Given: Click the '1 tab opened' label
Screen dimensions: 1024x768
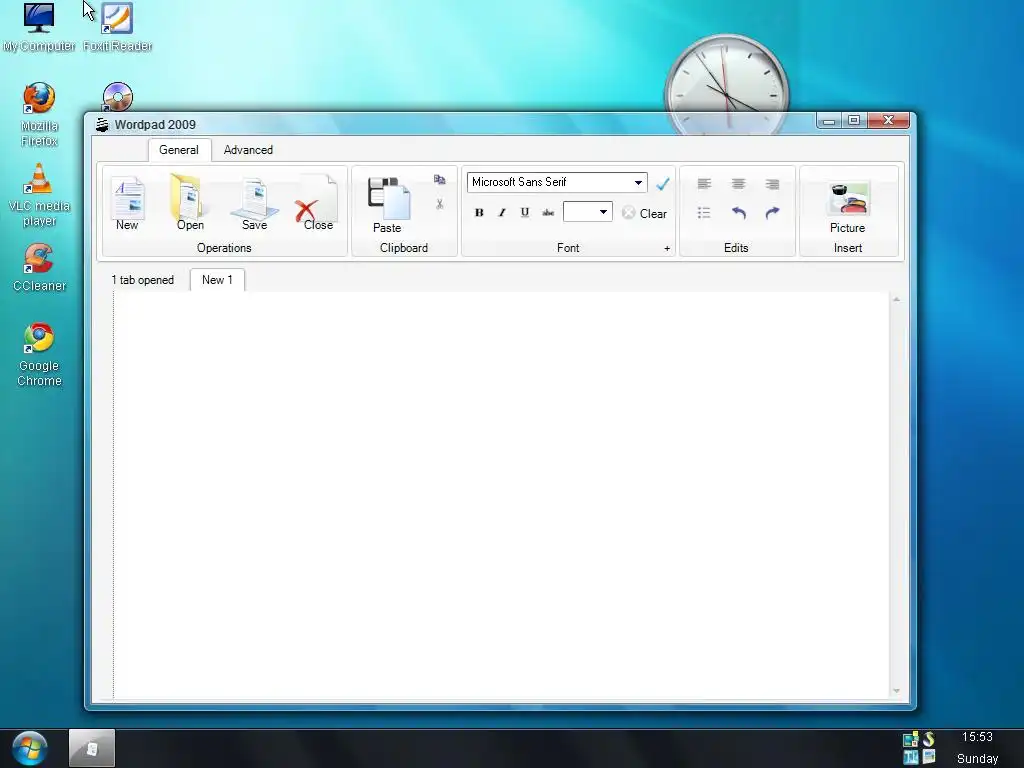Looking at the screenshot, I should point(142,280).
